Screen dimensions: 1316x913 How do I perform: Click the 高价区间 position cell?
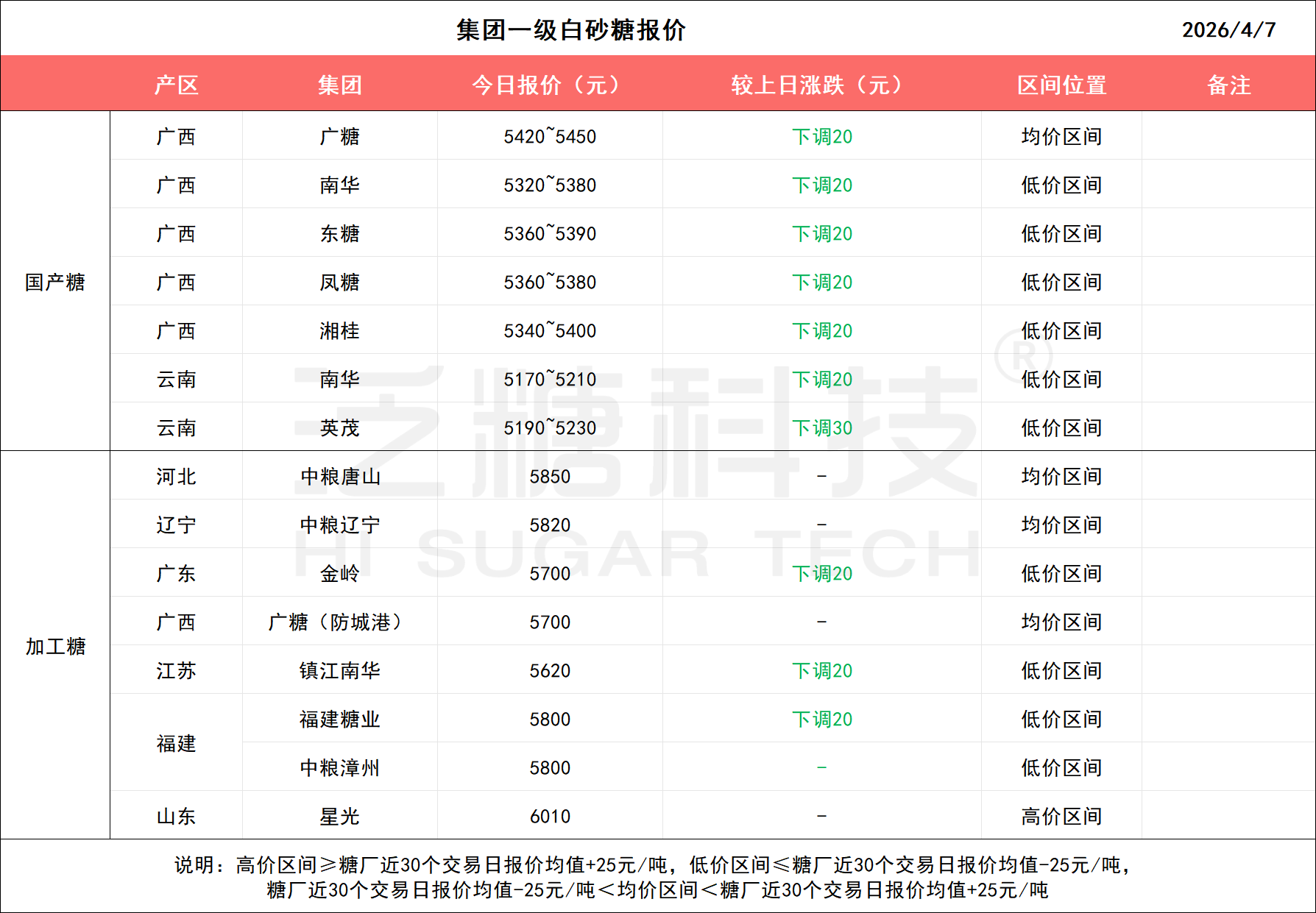1061,817
